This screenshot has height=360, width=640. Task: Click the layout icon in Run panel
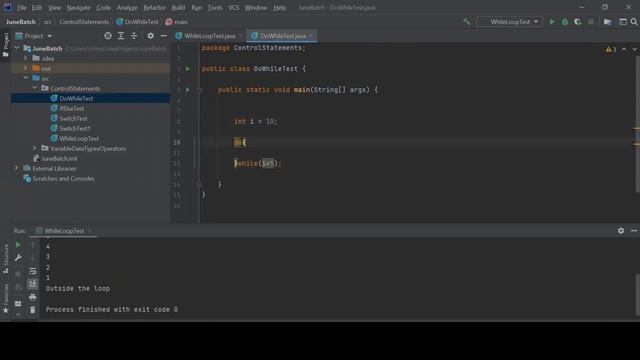tap(18, 304)
